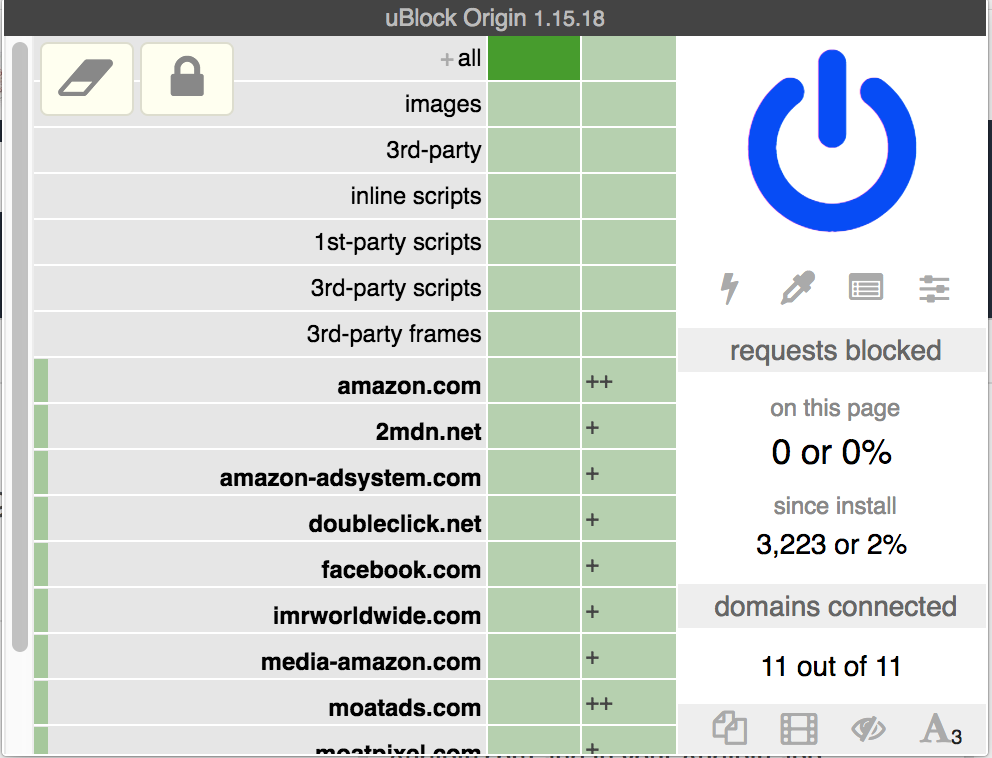The width and height of the screenshot is (992, 758).
Task: Select the element picker eyedropper tool
Action: [x=797, y=288]
